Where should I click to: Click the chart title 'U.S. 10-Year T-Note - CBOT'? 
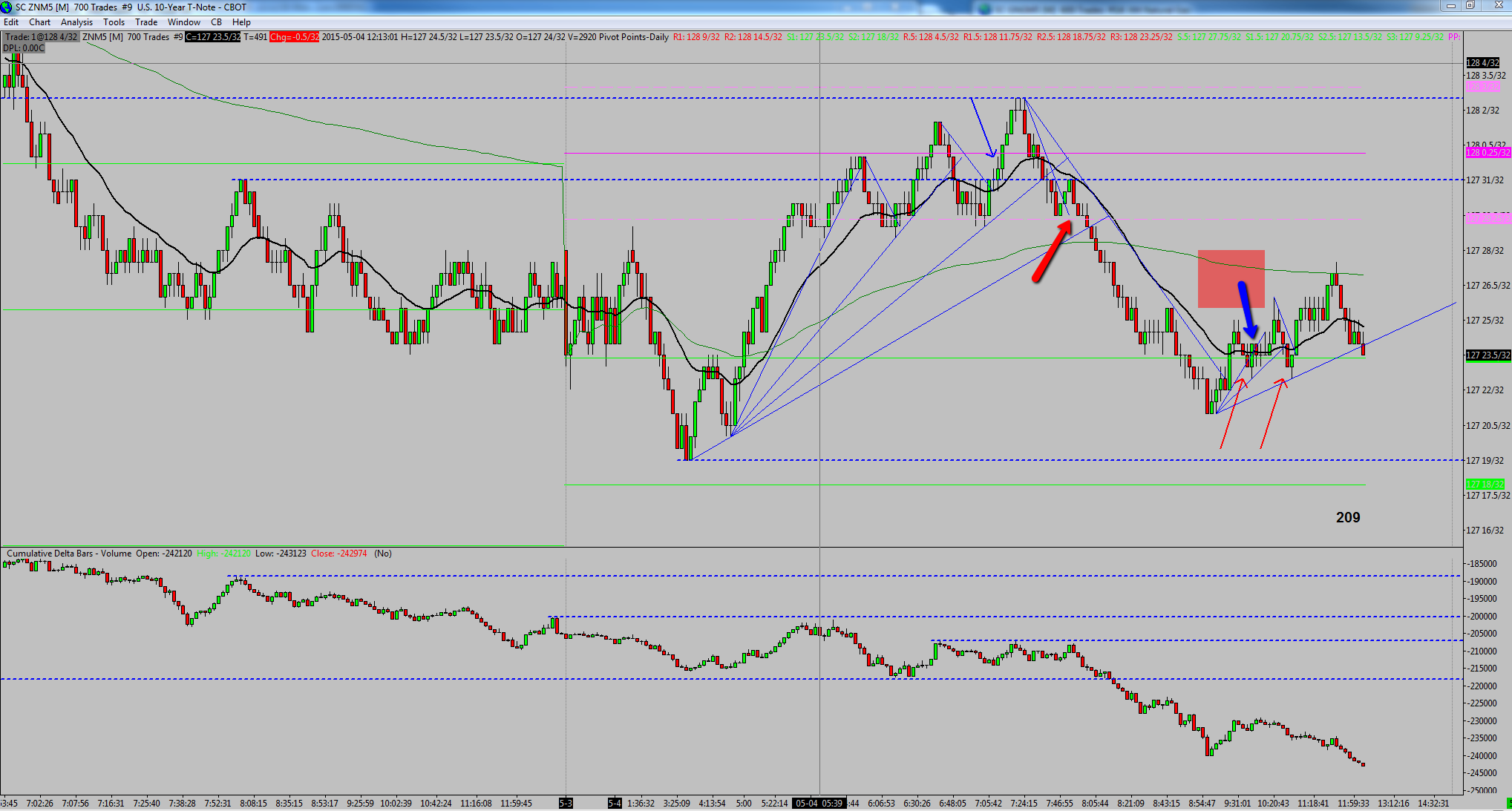point(192,7)
